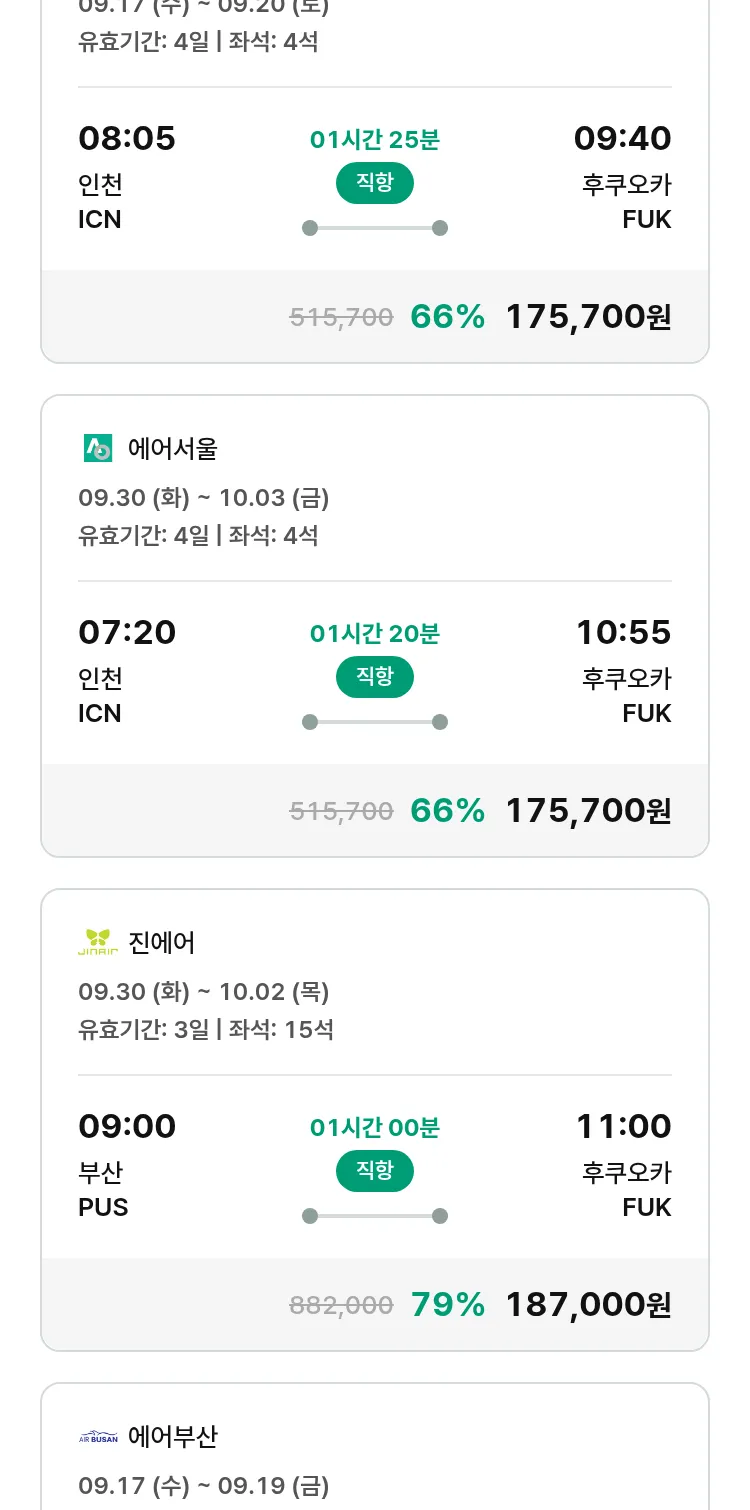The image size is (750, 1510).
Task: Click the Air Seoul airline logo
Action: pyautogui.click(x=98, y=449)
